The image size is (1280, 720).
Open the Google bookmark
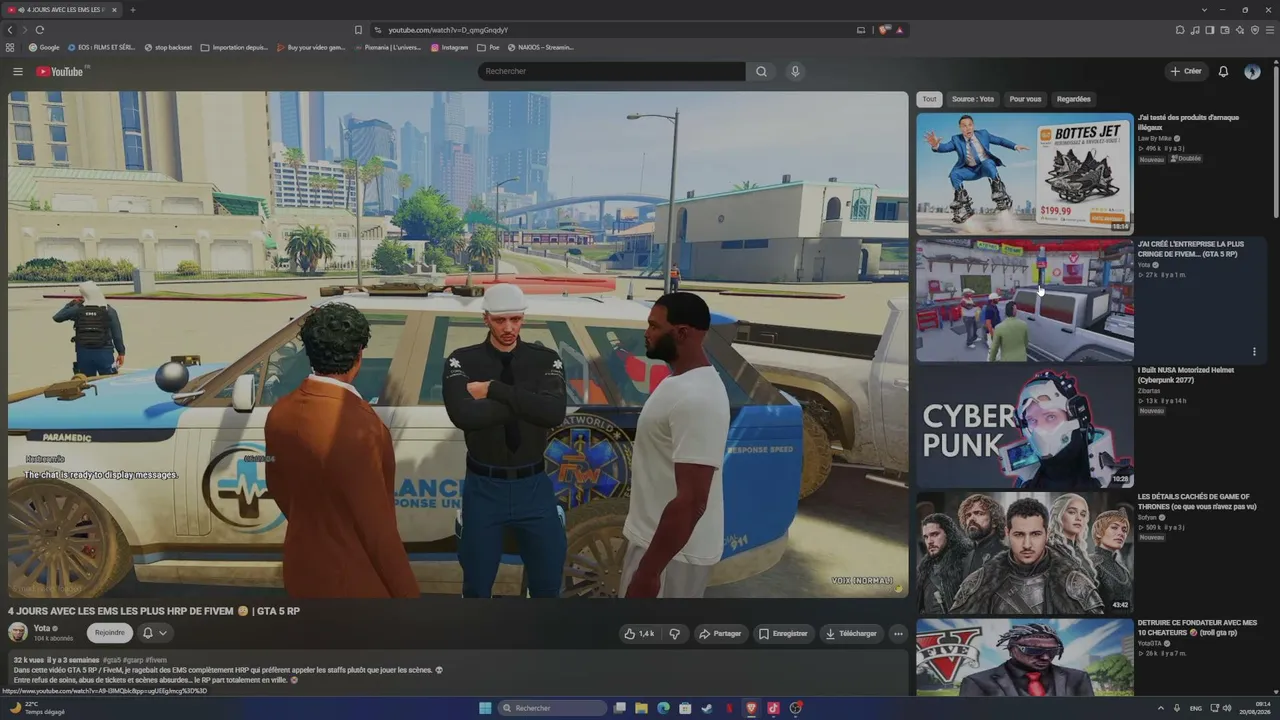(44, 47)
